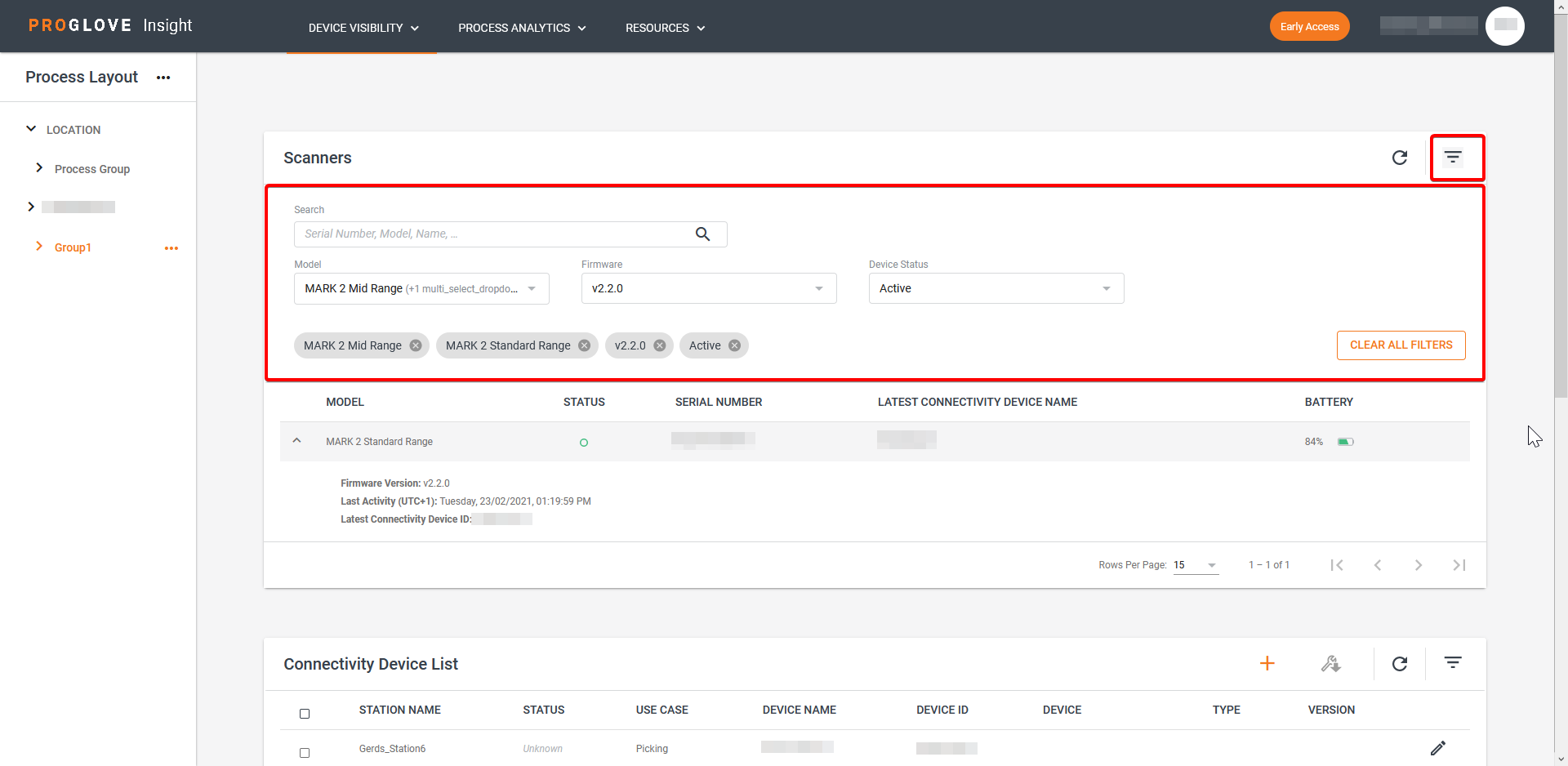
Task: Click the Gerds_Station6 station name
Action: point(392,749)
